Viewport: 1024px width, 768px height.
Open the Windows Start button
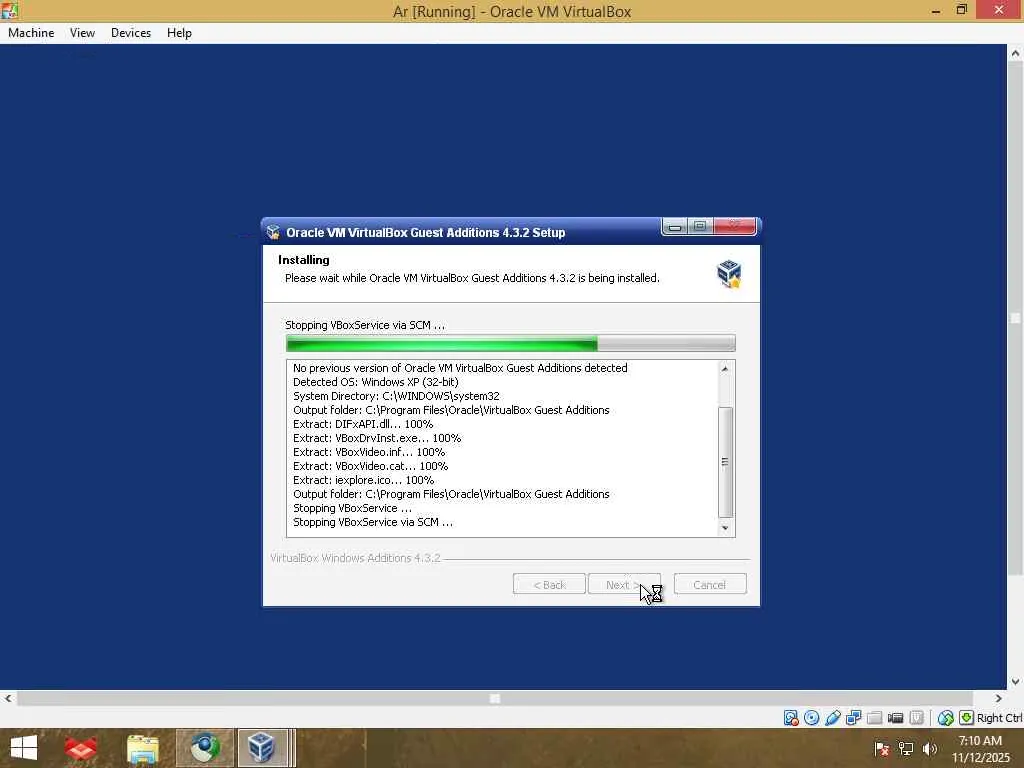24,748
